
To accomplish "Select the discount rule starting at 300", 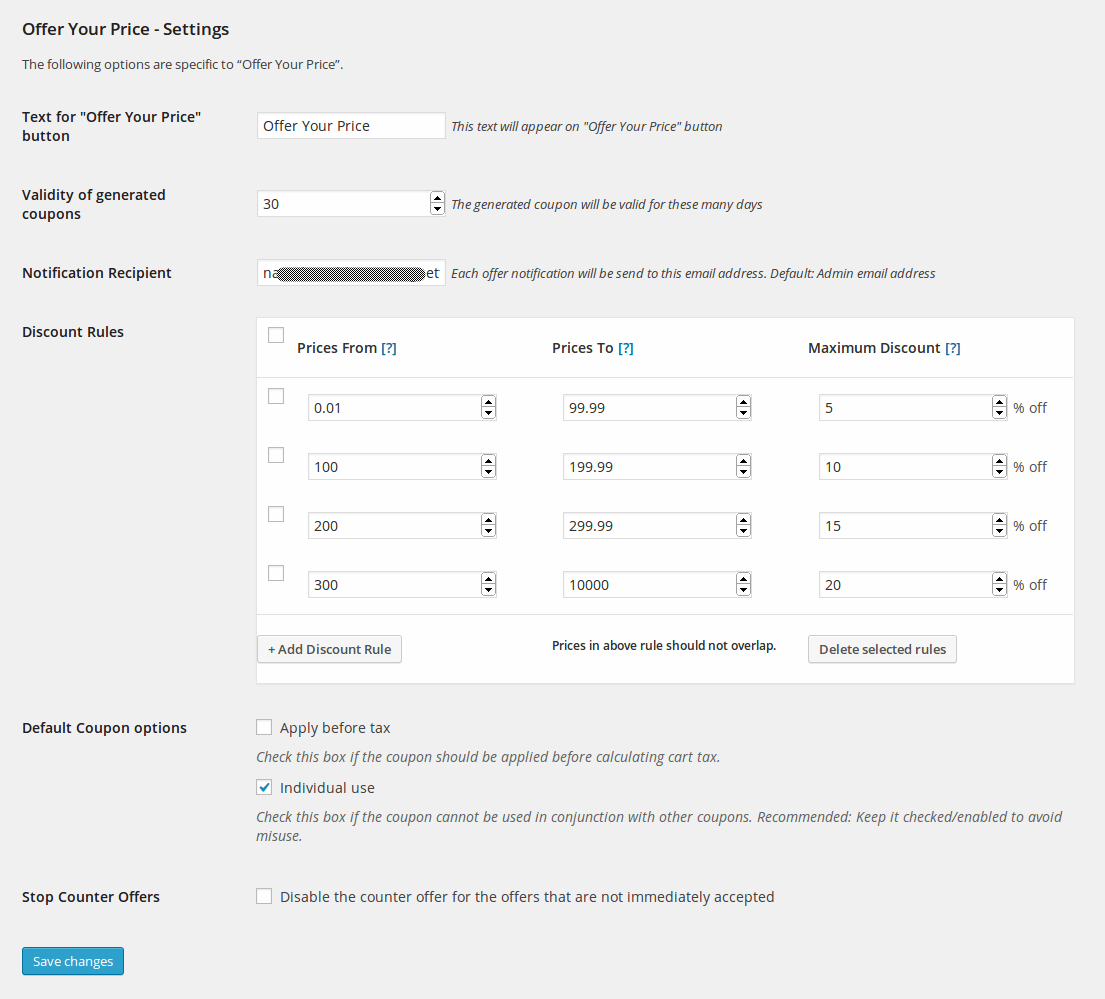I will coord(276,573).
